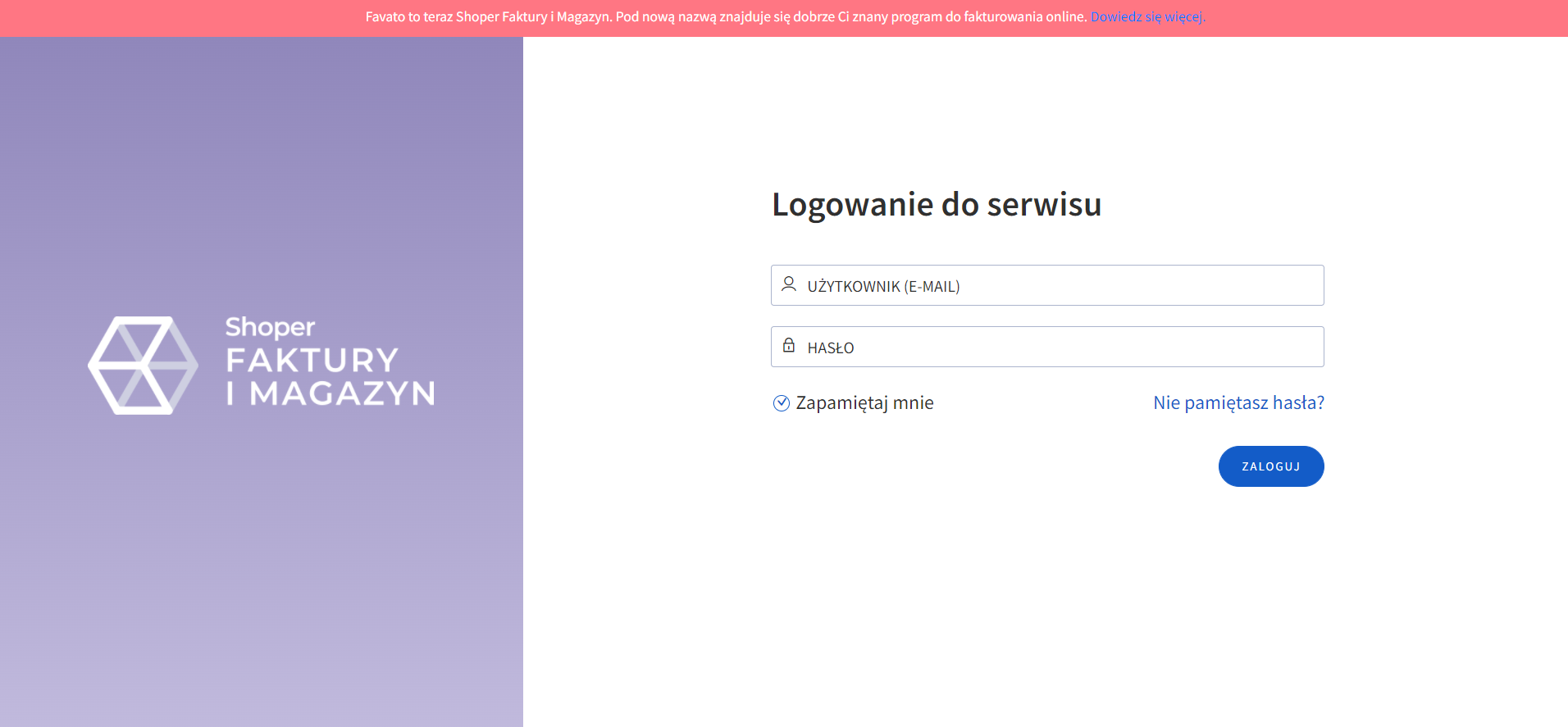The image size is (1568, 727).
Task: Click the padlock icon in password field
Action: pos(788,345)
